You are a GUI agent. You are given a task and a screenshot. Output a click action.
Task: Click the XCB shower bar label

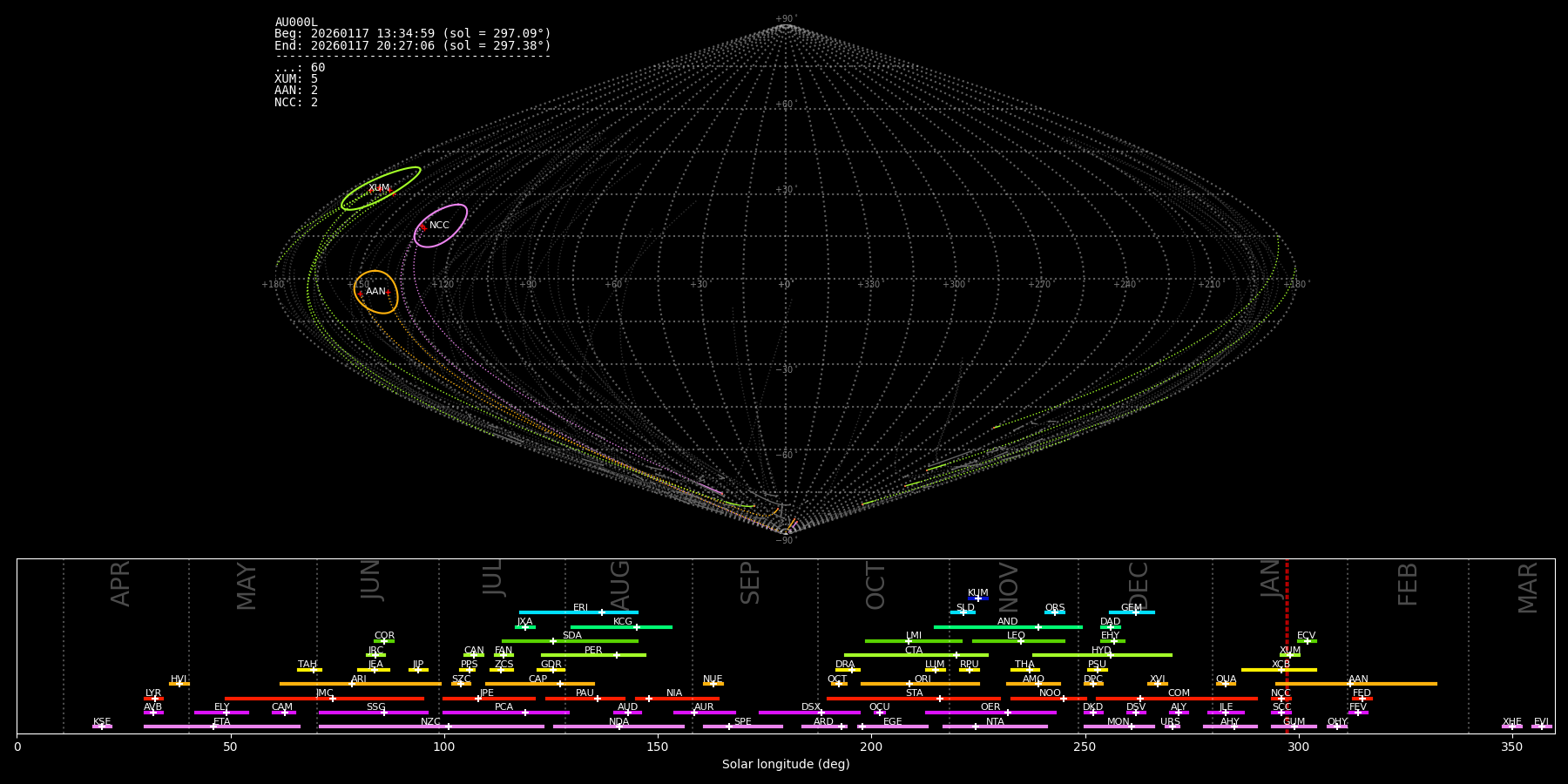[1281, 665]
